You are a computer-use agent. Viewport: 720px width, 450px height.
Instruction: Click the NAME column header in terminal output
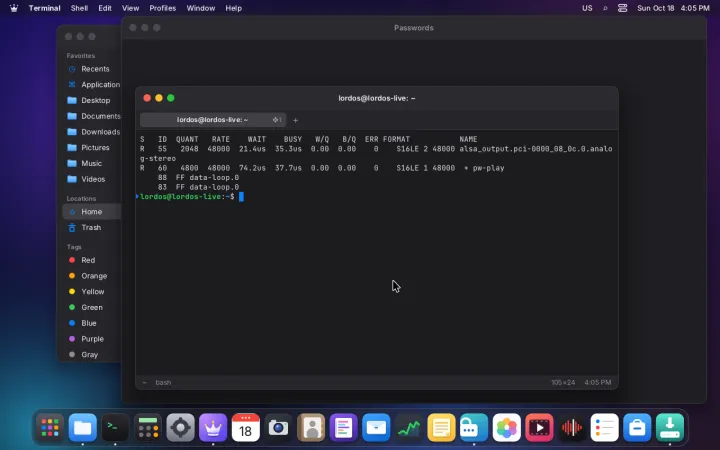[x=468, y=139]
